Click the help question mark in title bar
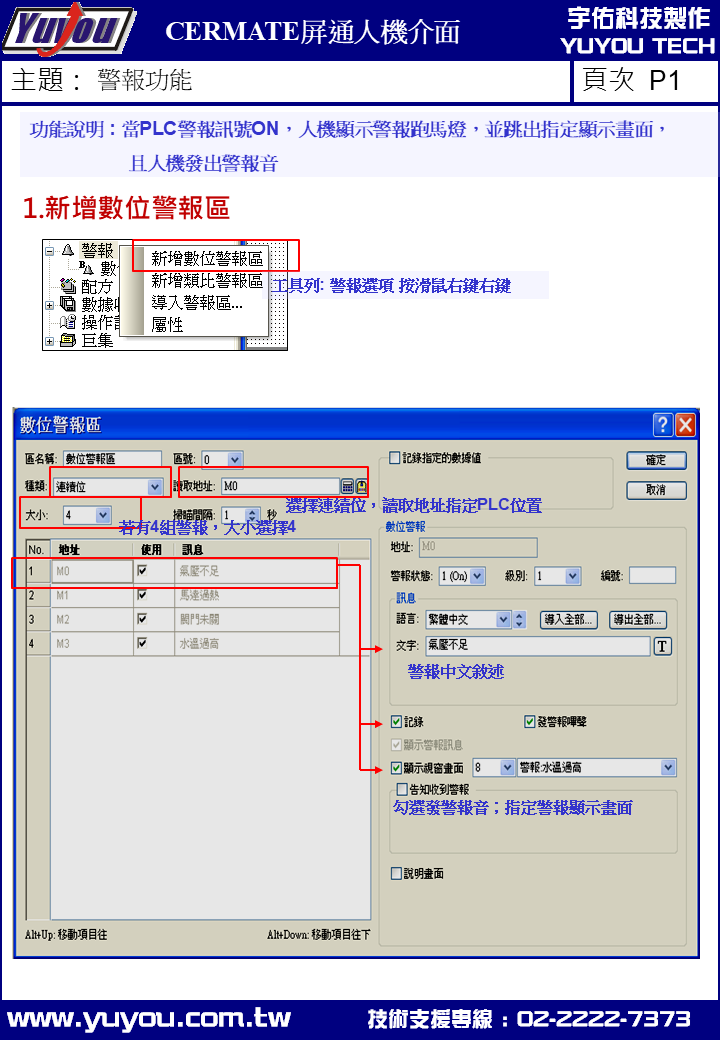This screenshot has width=720, height=1040. [662, 424]
